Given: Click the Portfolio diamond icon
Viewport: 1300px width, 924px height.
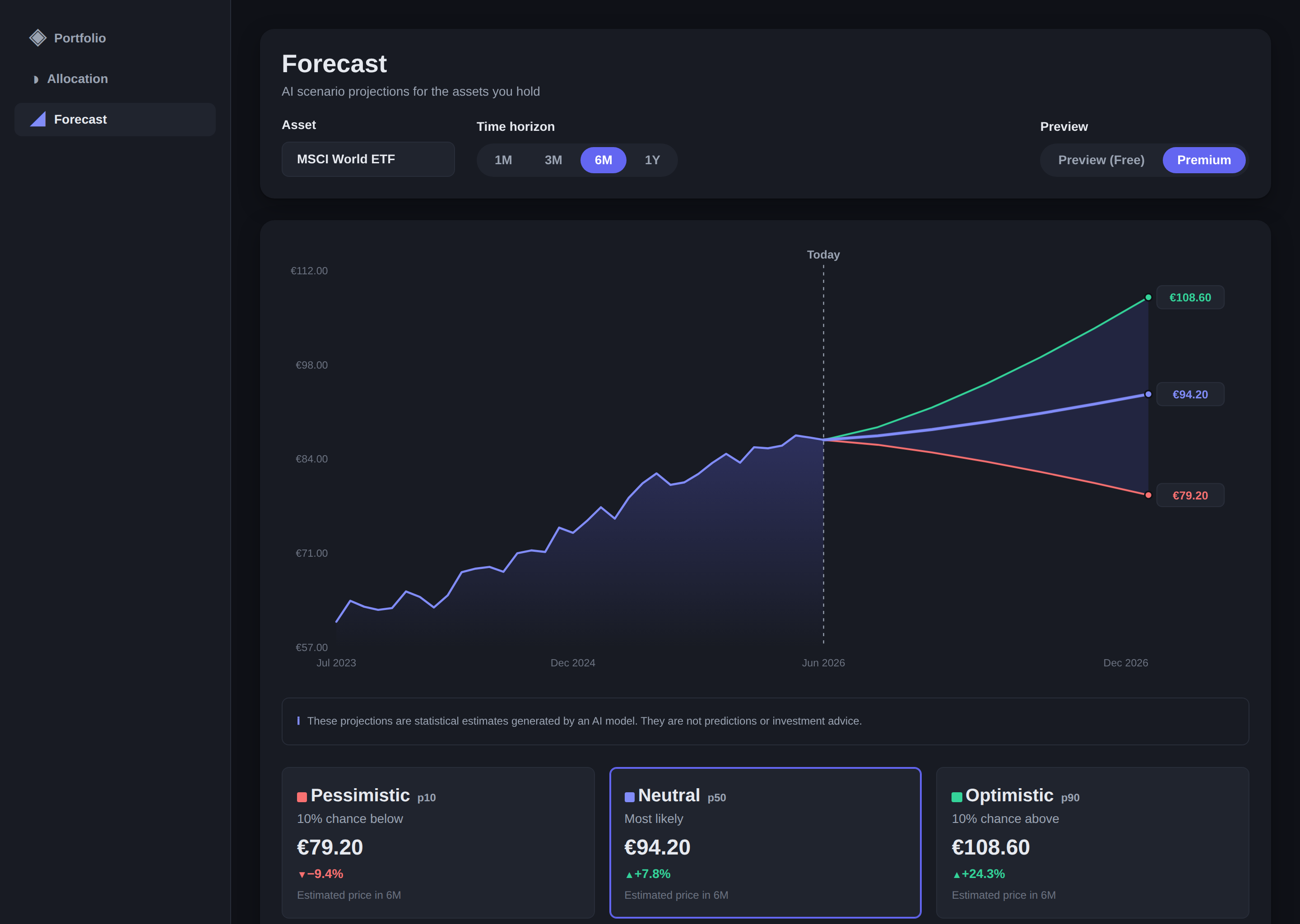Looking at the screenshot, I should tap(37, 38).
